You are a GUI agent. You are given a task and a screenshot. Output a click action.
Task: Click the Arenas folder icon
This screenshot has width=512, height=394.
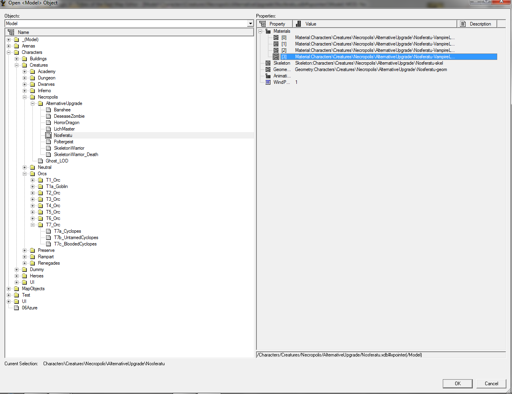[16, 46]
